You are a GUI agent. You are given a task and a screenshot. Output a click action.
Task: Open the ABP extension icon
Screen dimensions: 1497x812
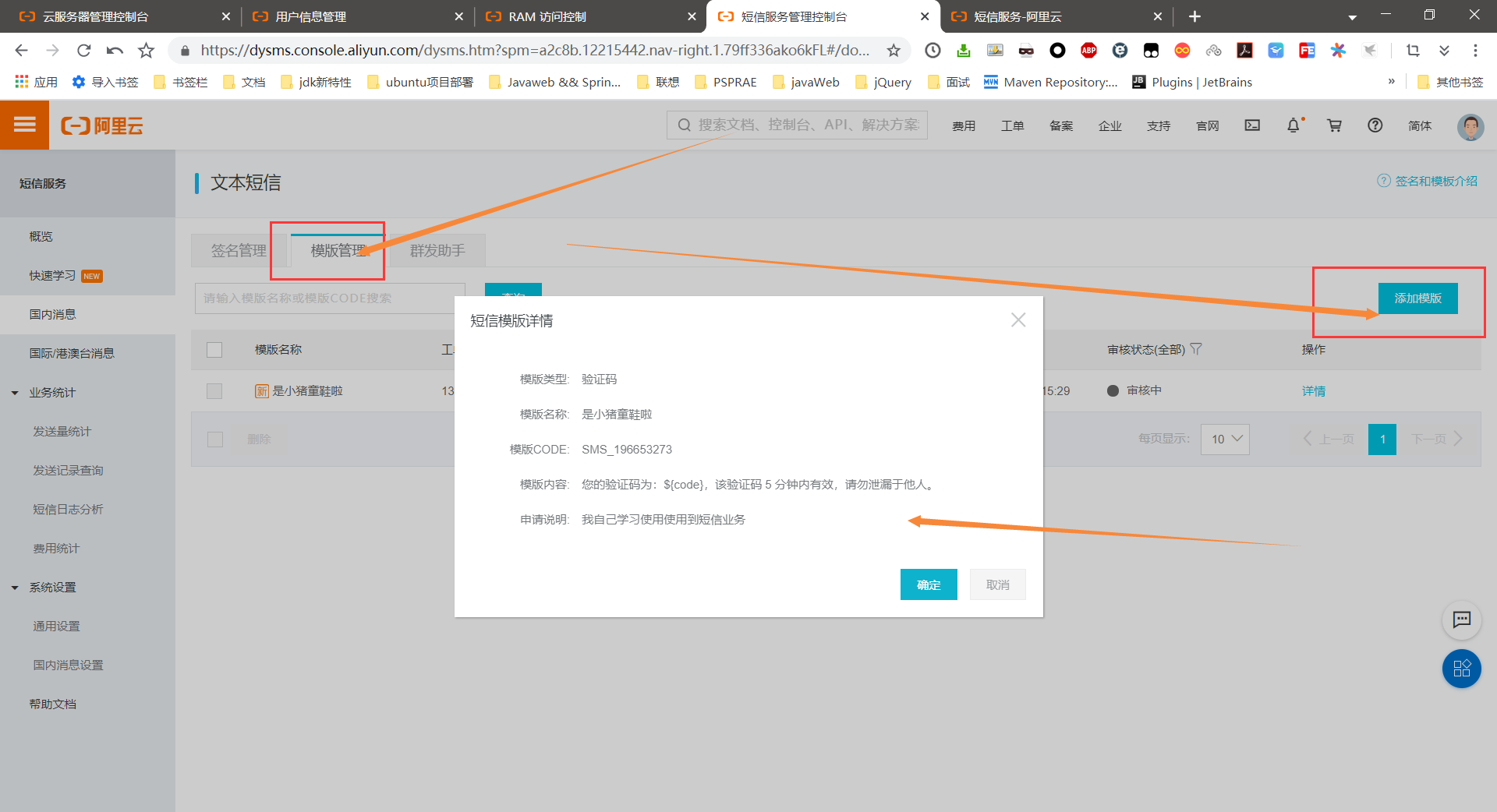pos(1088,51)
